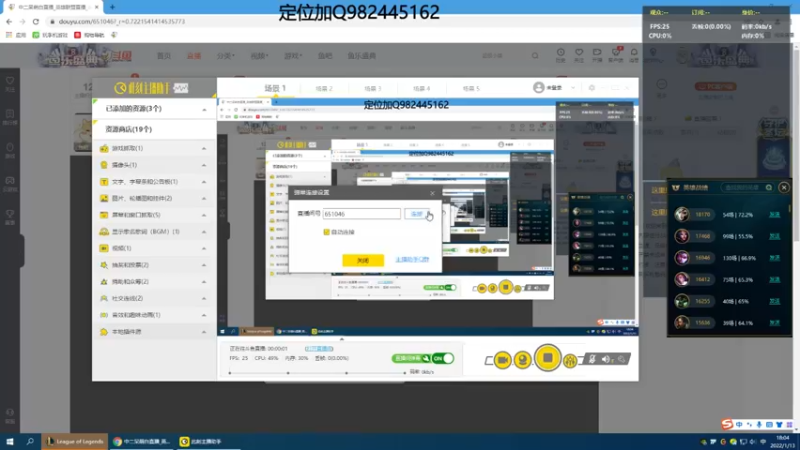Open the 主播助手 link in the dialog
The image size is (800, 450).
pos(412,260)
